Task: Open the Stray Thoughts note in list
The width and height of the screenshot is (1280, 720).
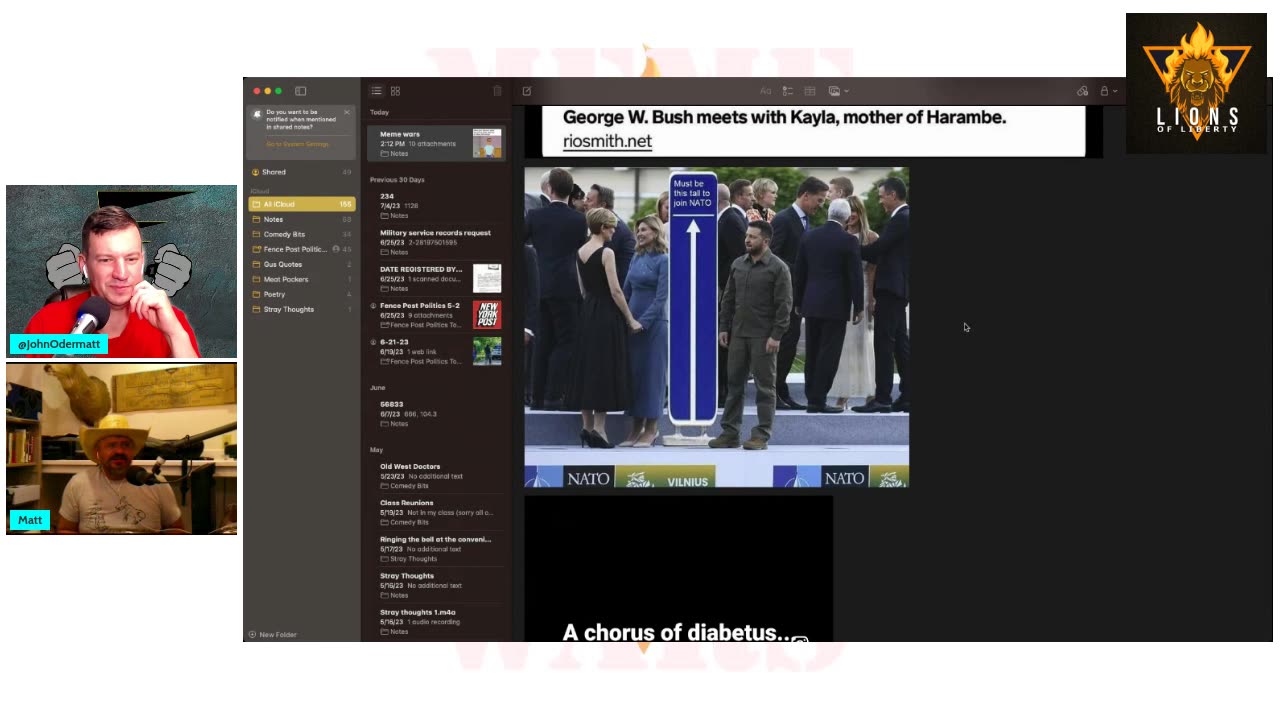Action: tap(436, 585)
